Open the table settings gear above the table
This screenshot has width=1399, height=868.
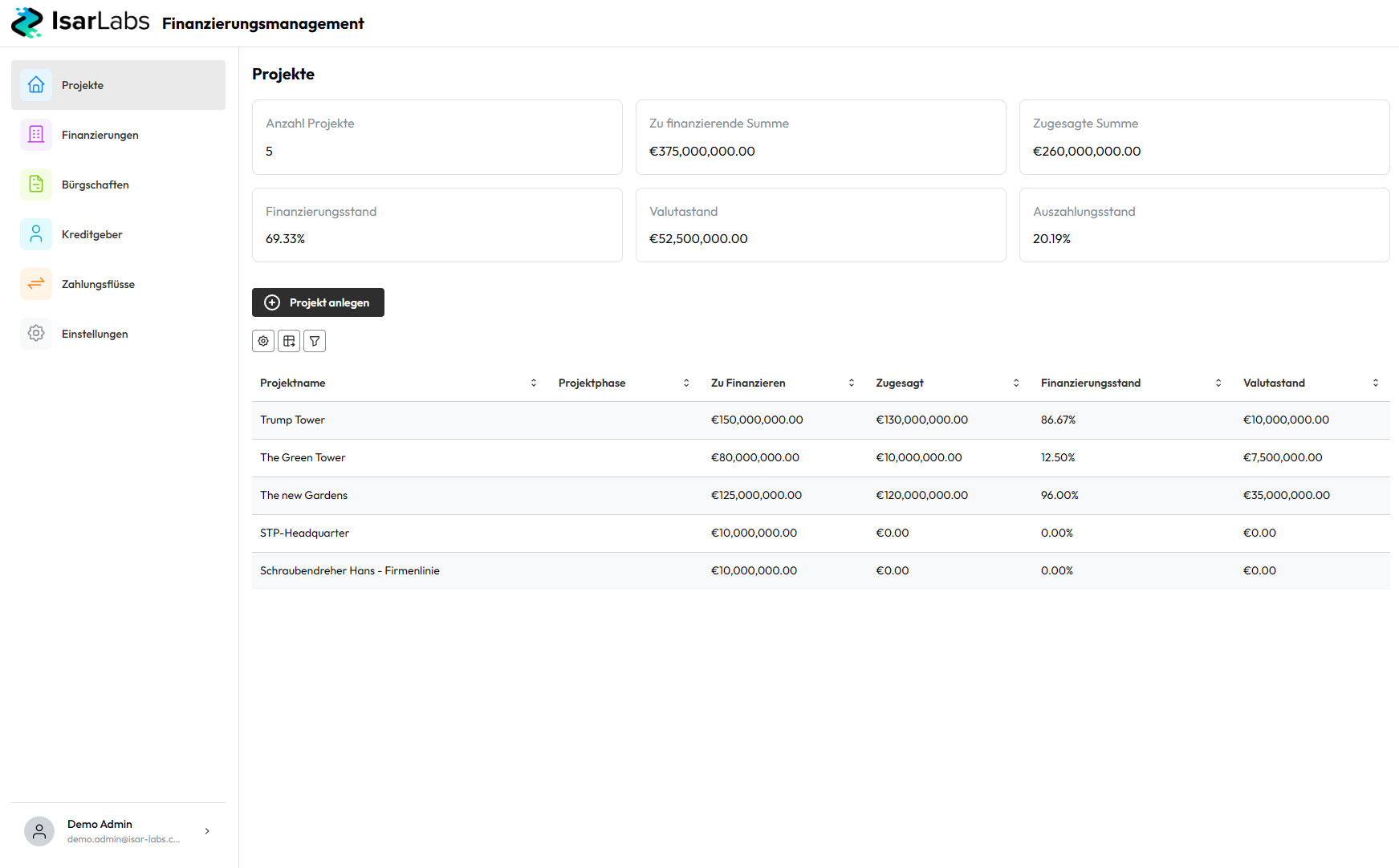tap(263, 340)
